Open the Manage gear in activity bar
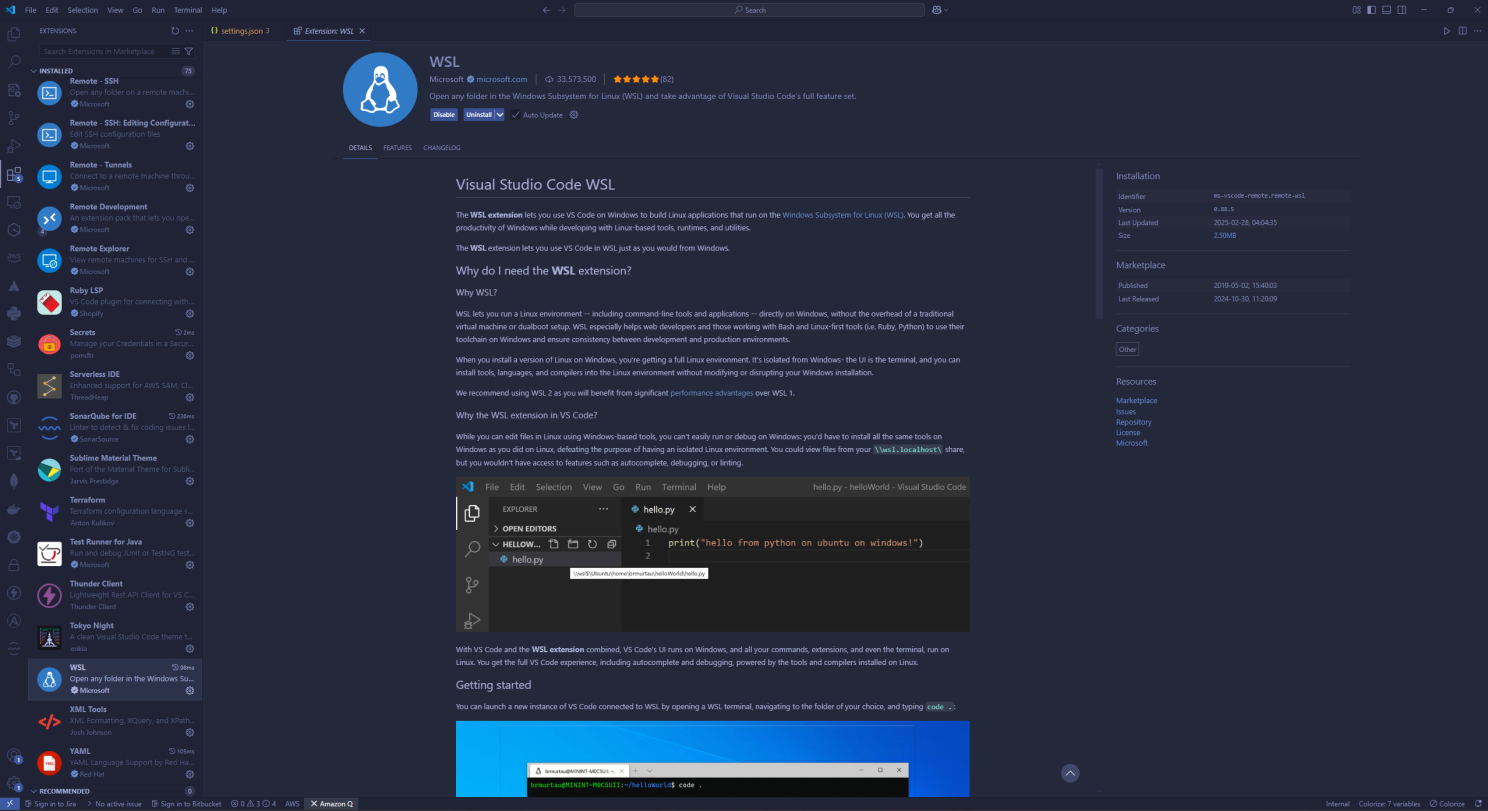 (14, 783)
